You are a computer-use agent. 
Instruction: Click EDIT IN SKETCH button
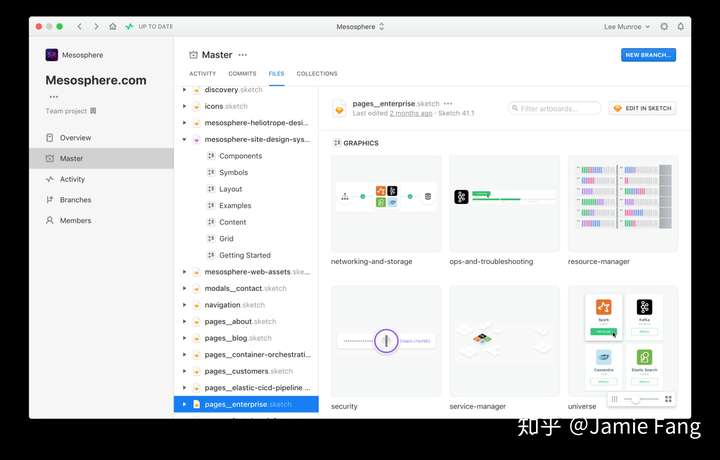pos(642,108)
